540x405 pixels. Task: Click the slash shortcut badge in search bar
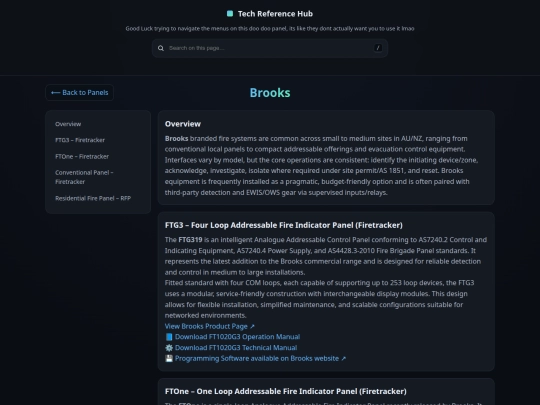point(378,48)
